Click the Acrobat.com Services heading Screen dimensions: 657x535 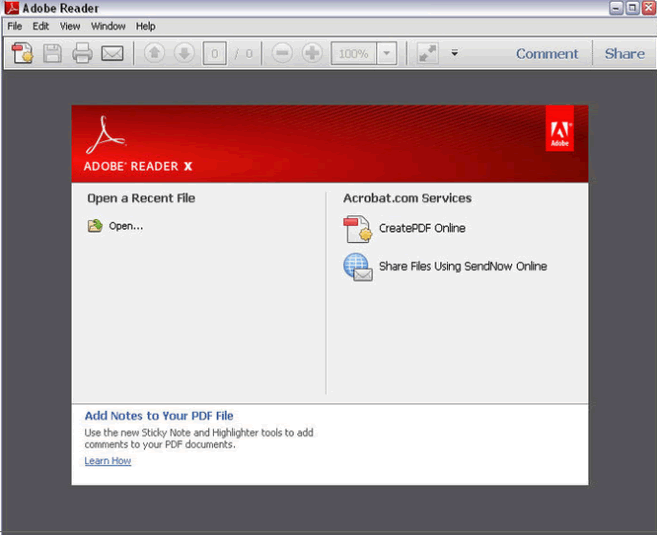pos(407,198)
